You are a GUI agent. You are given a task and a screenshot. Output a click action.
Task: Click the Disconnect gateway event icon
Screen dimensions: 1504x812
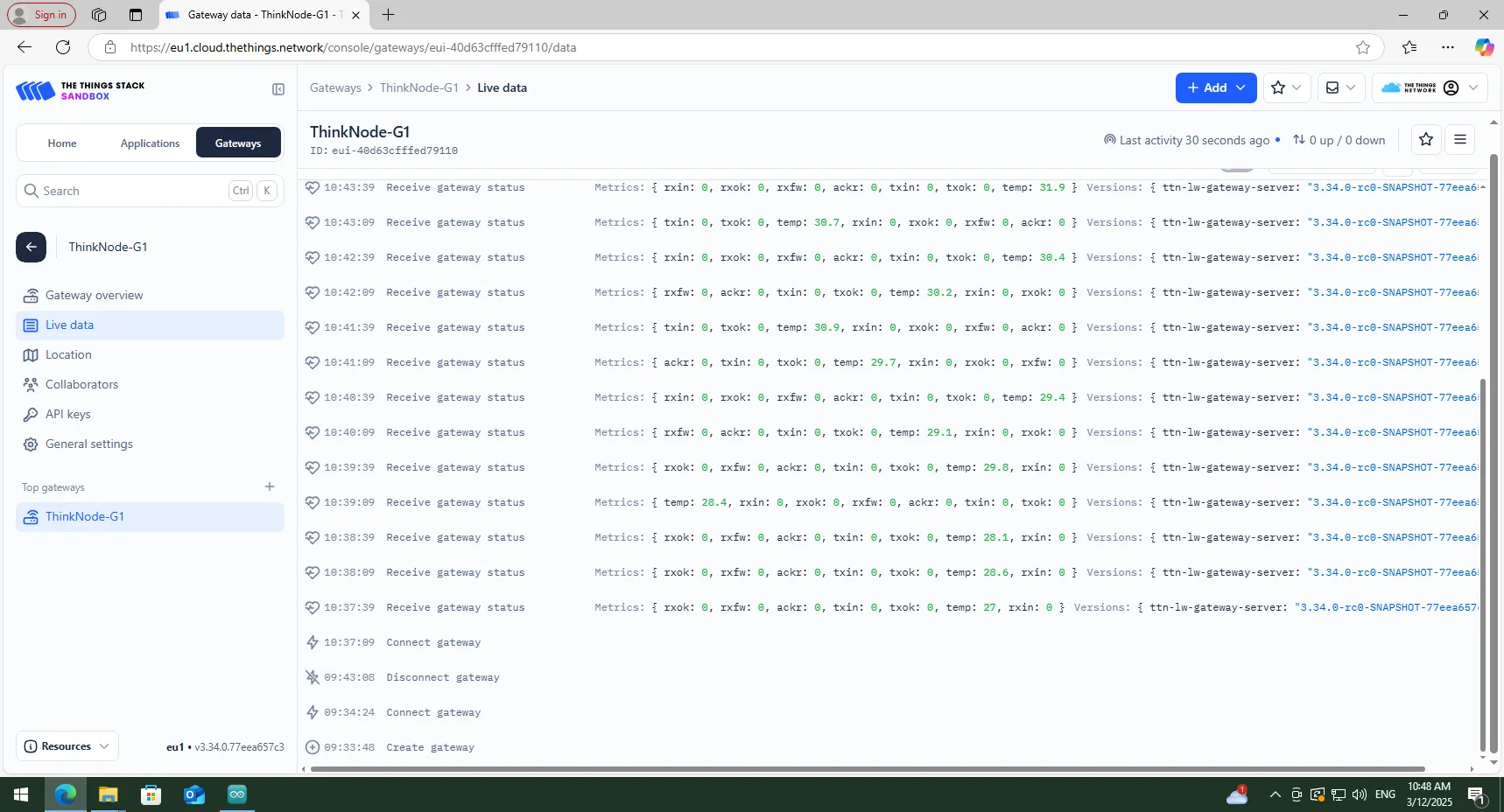(x=313, y=677)
